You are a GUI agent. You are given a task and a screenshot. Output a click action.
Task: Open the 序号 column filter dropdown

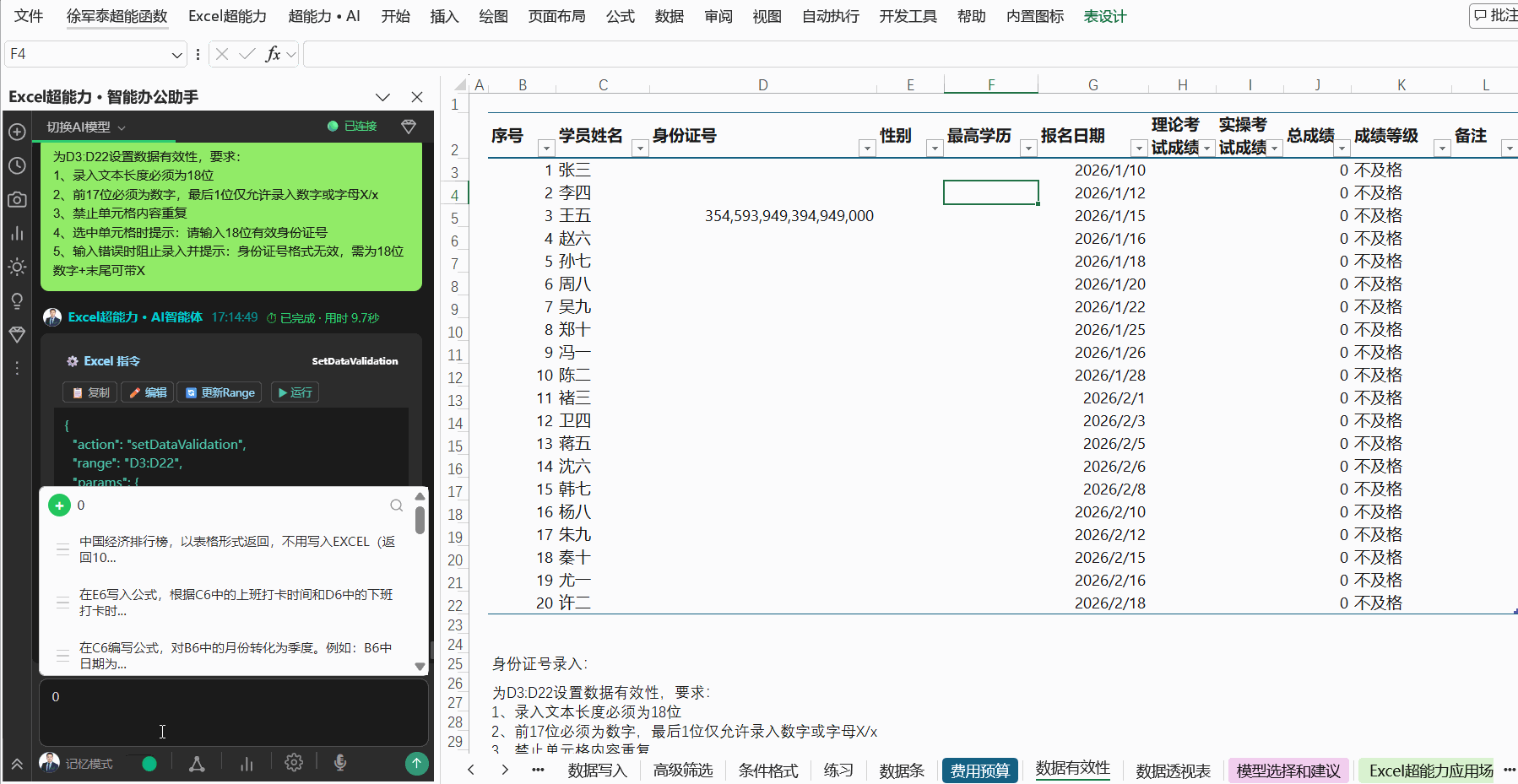click(546, 149)
